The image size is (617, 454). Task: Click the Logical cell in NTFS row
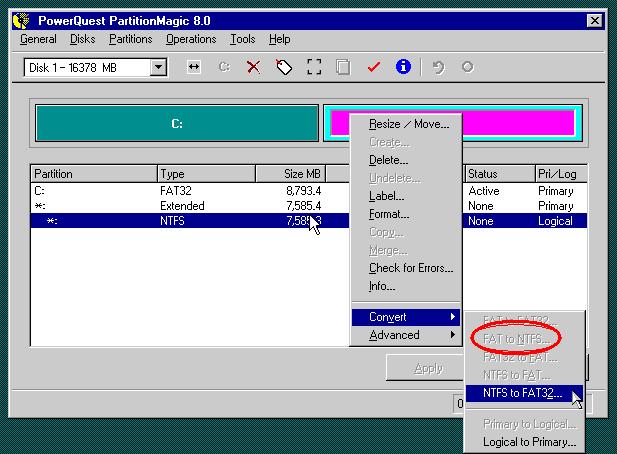[555, 221]
